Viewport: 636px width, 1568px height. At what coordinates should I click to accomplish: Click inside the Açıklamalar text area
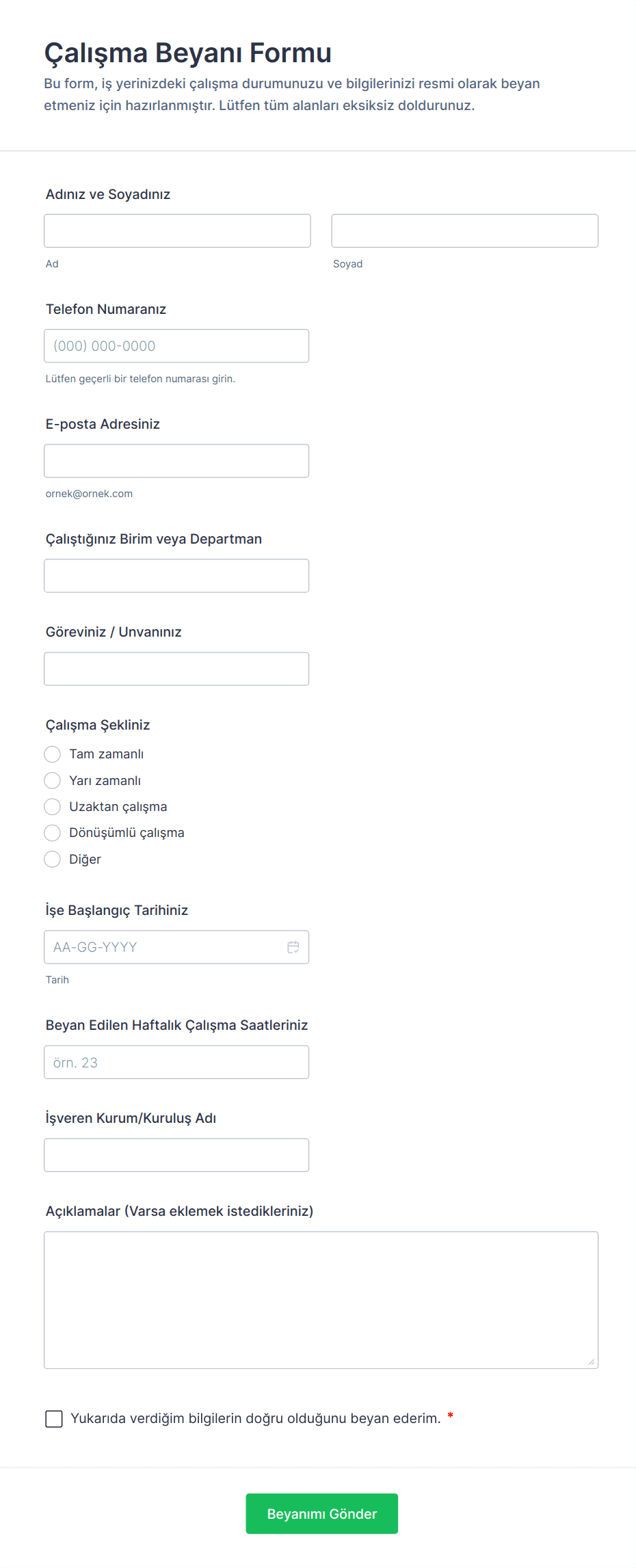click(321, 1299)
